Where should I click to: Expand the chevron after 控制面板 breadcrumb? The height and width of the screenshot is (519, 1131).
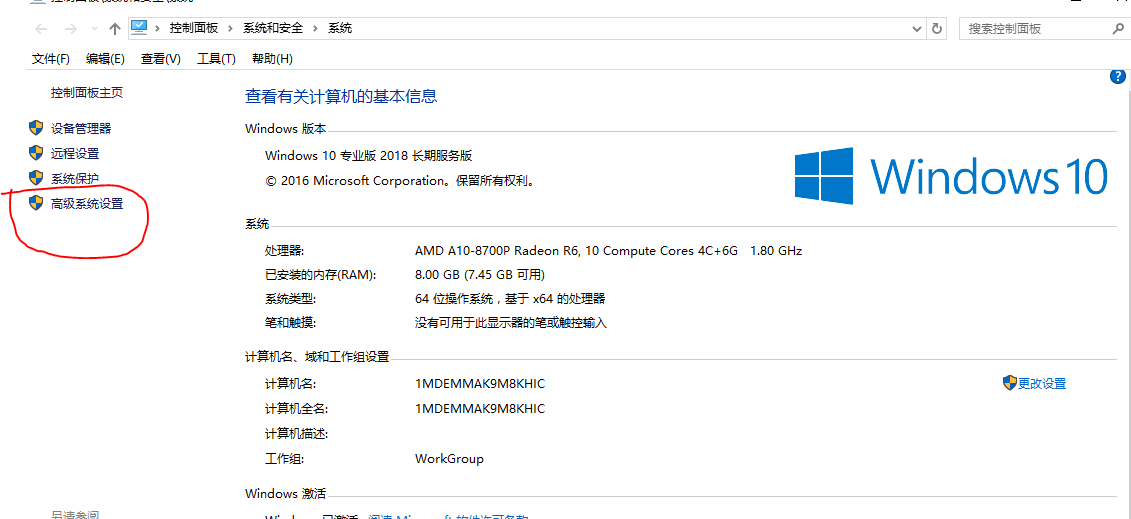(230, 29)
